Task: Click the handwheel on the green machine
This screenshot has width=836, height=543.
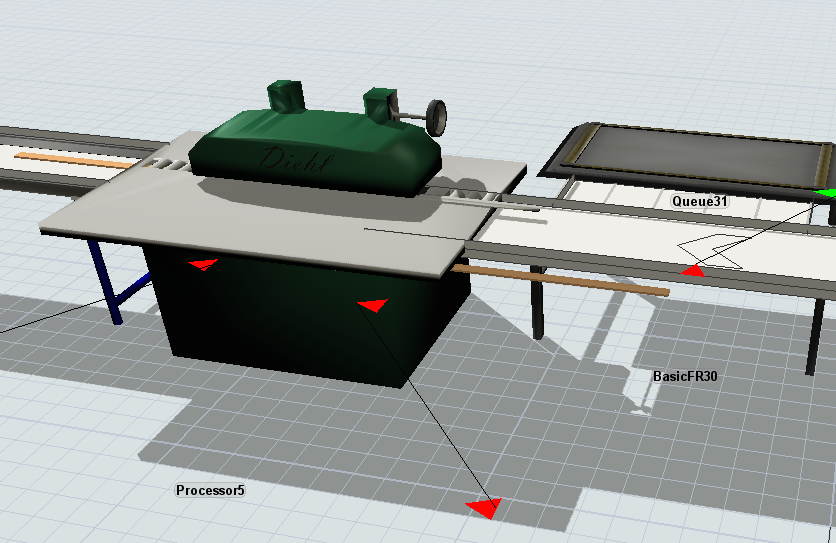Action: coord(436,116)
